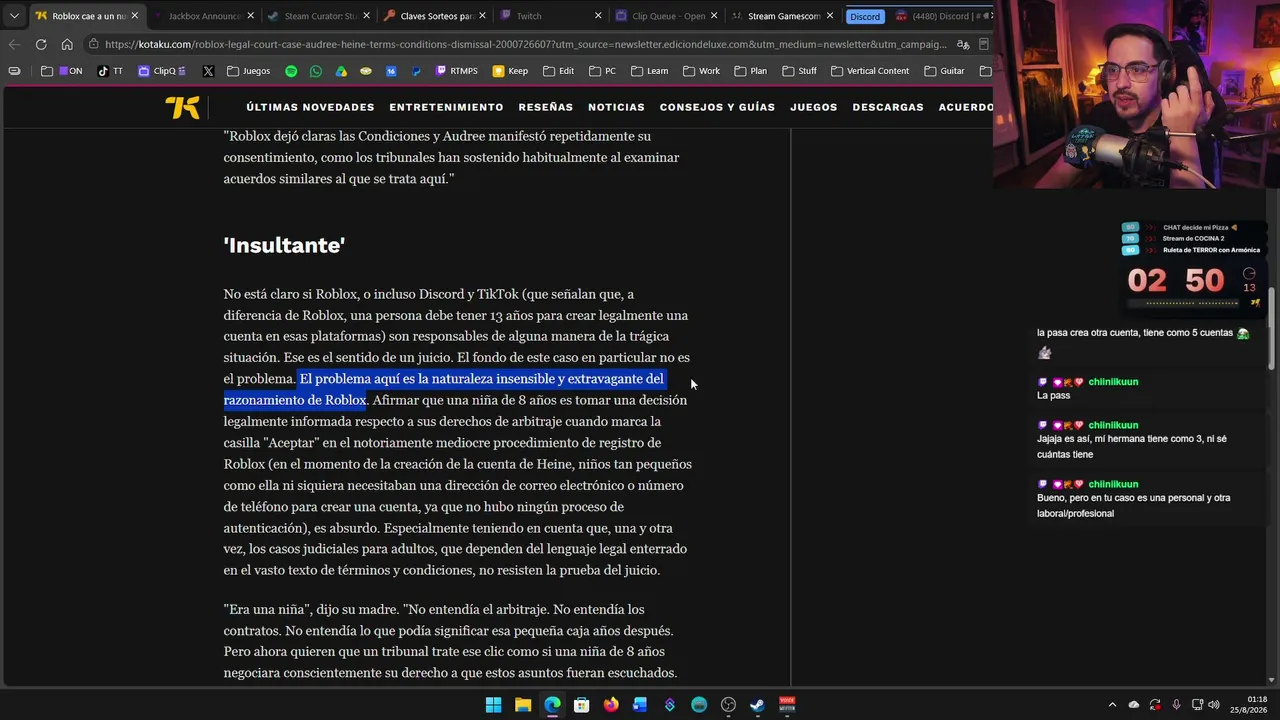Screen dimensions: 1280x720
Task: Open JUEGOS in Kotaku nav
Action: 813,107
